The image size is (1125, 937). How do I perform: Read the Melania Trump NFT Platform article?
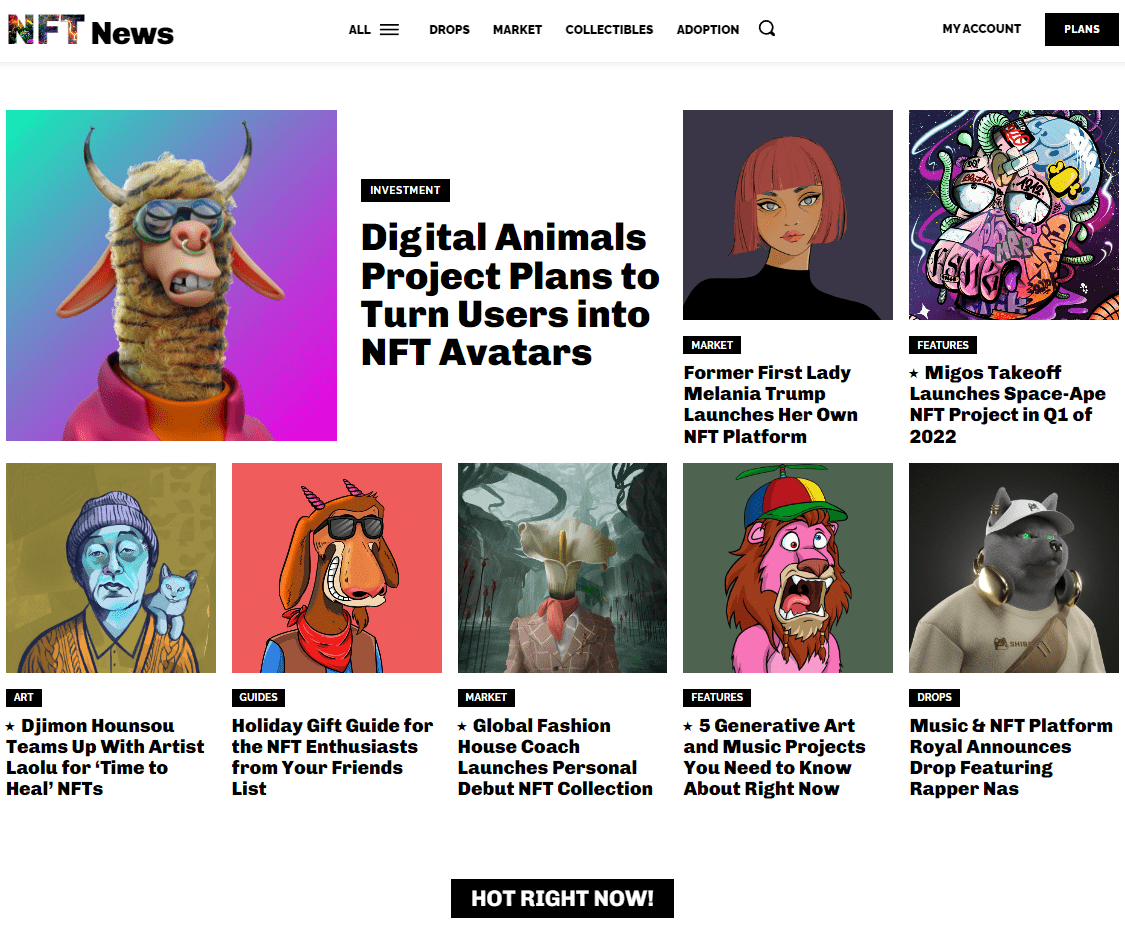tap(770, 404)
